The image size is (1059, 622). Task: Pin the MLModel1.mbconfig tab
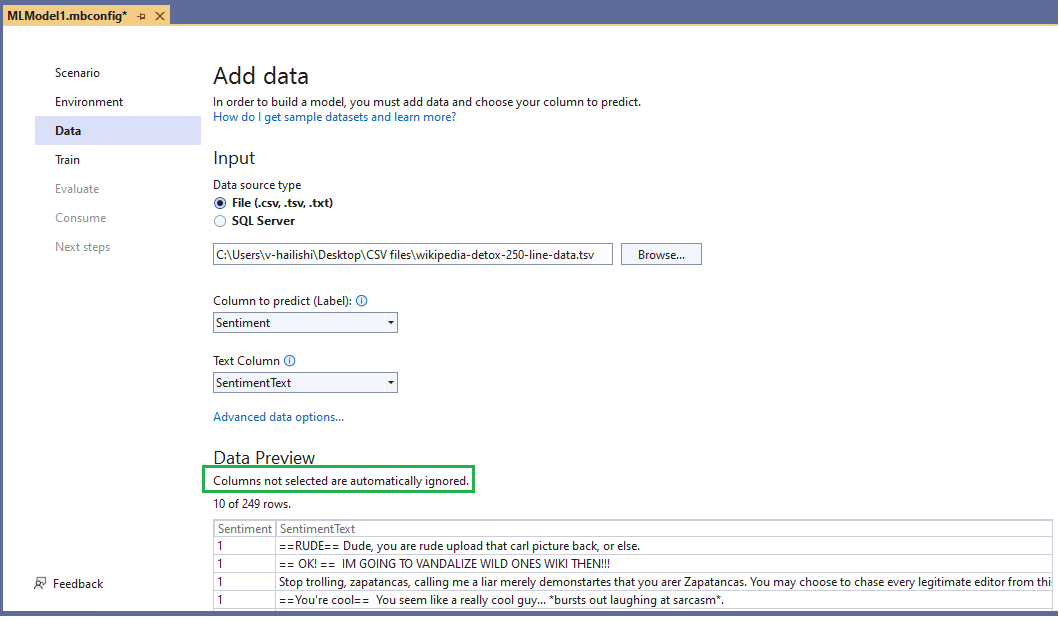pyautogui.click(x=140, y=15)
